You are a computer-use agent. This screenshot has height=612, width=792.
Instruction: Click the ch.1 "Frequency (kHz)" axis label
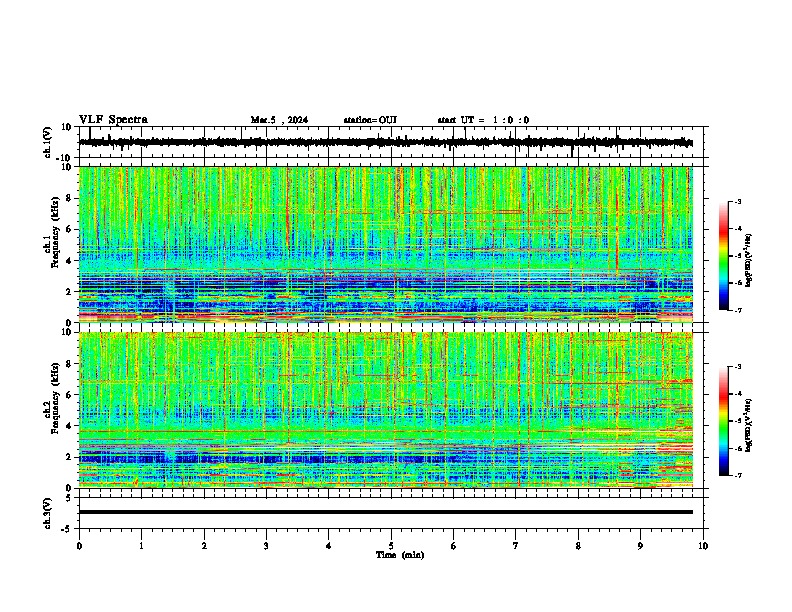tap(55, 233)
